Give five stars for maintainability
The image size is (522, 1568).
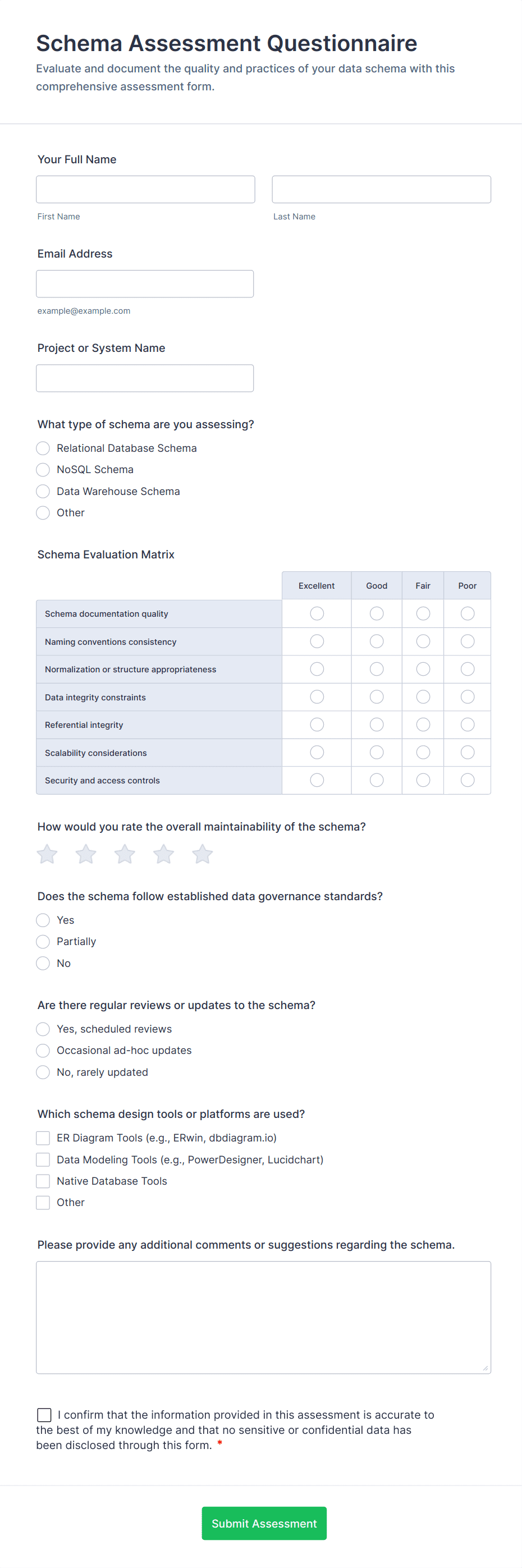point(202,854)
